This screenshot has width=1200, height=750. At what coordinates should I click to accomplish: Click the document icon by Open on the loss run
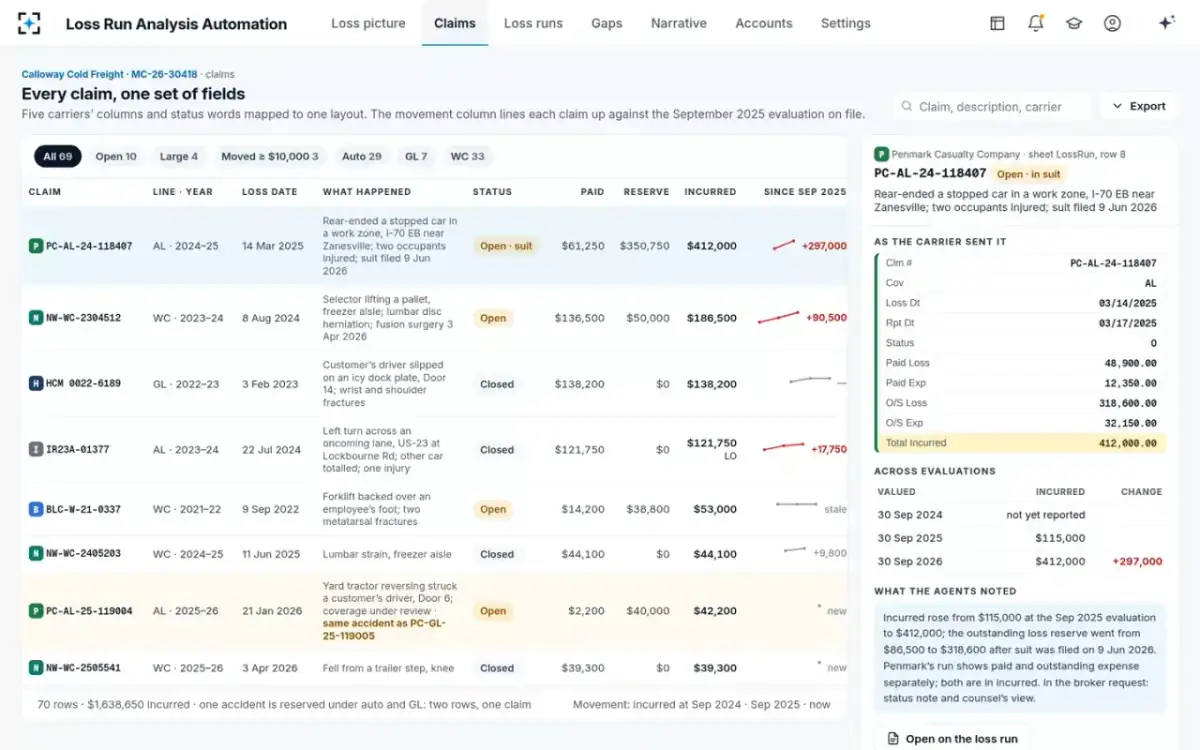(893, 739)
